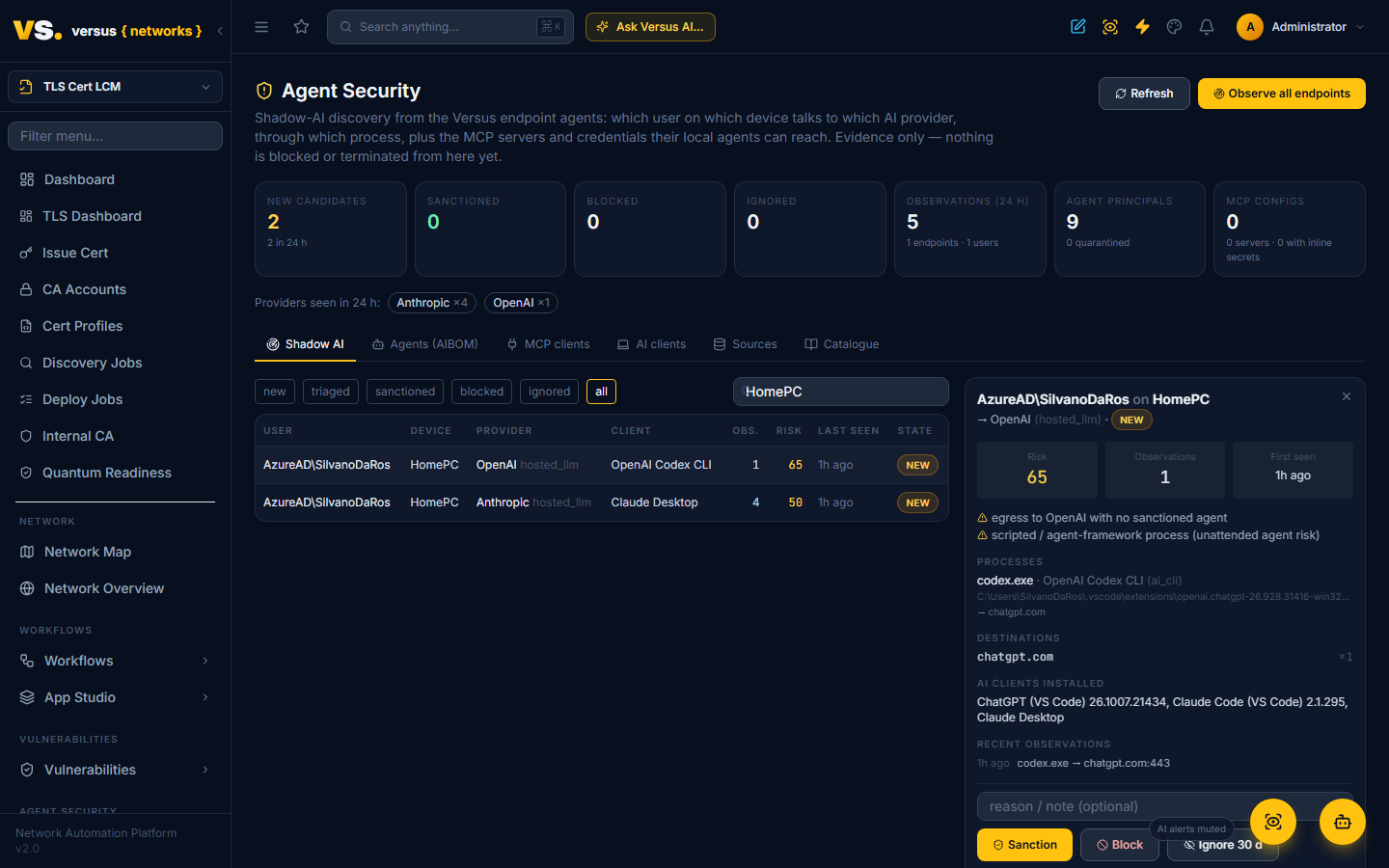Open the color theme palette icon

pyautogui.click(x=1174, y=27)
